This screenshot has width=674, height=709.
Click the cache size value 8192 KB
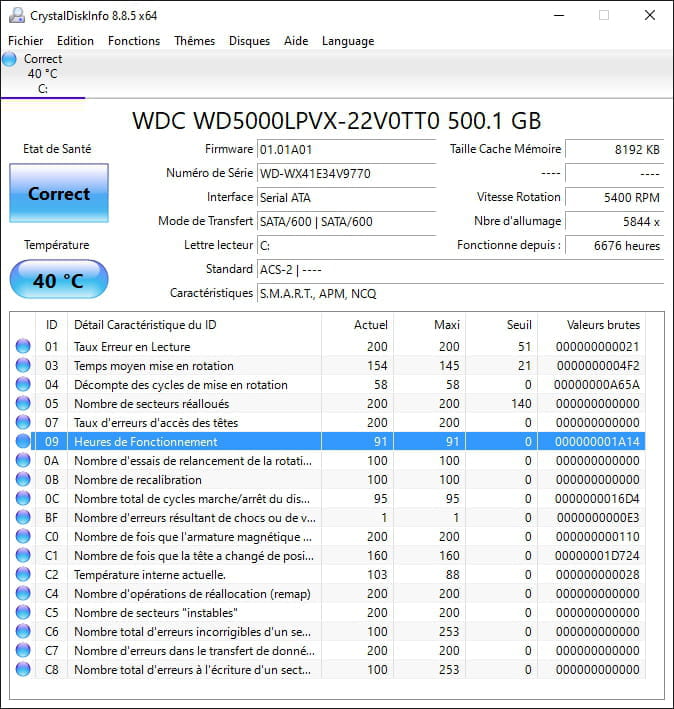pyautogui.click(x=615, y=150)
